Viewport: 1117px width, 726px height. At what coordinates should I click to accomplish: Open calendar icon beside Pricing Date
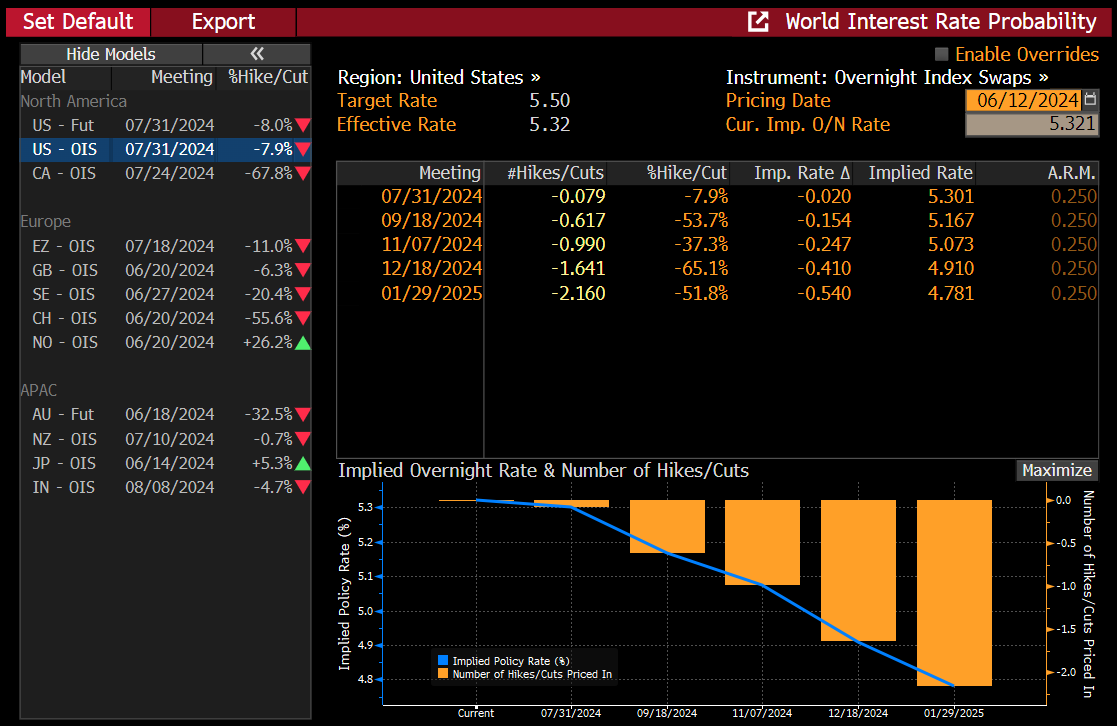[1090, 99]
